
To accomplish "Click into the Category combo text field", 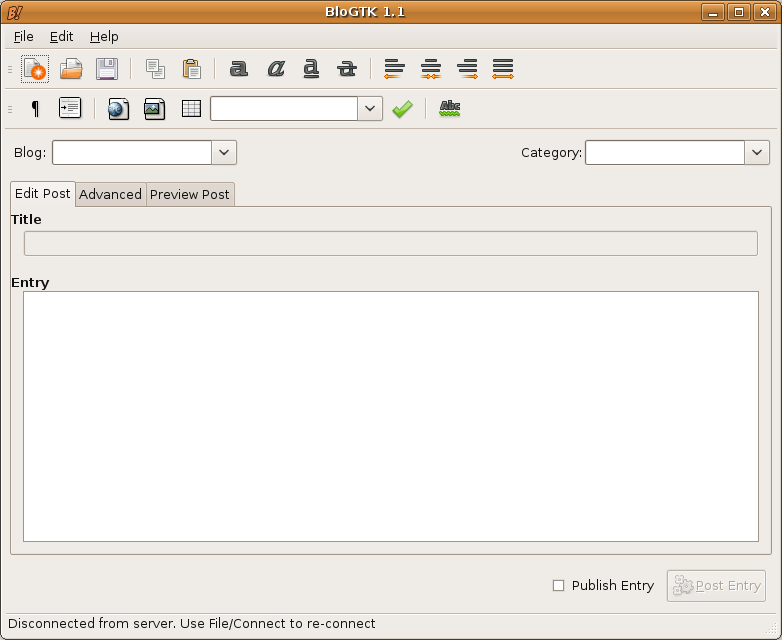I will pos(665,153).
